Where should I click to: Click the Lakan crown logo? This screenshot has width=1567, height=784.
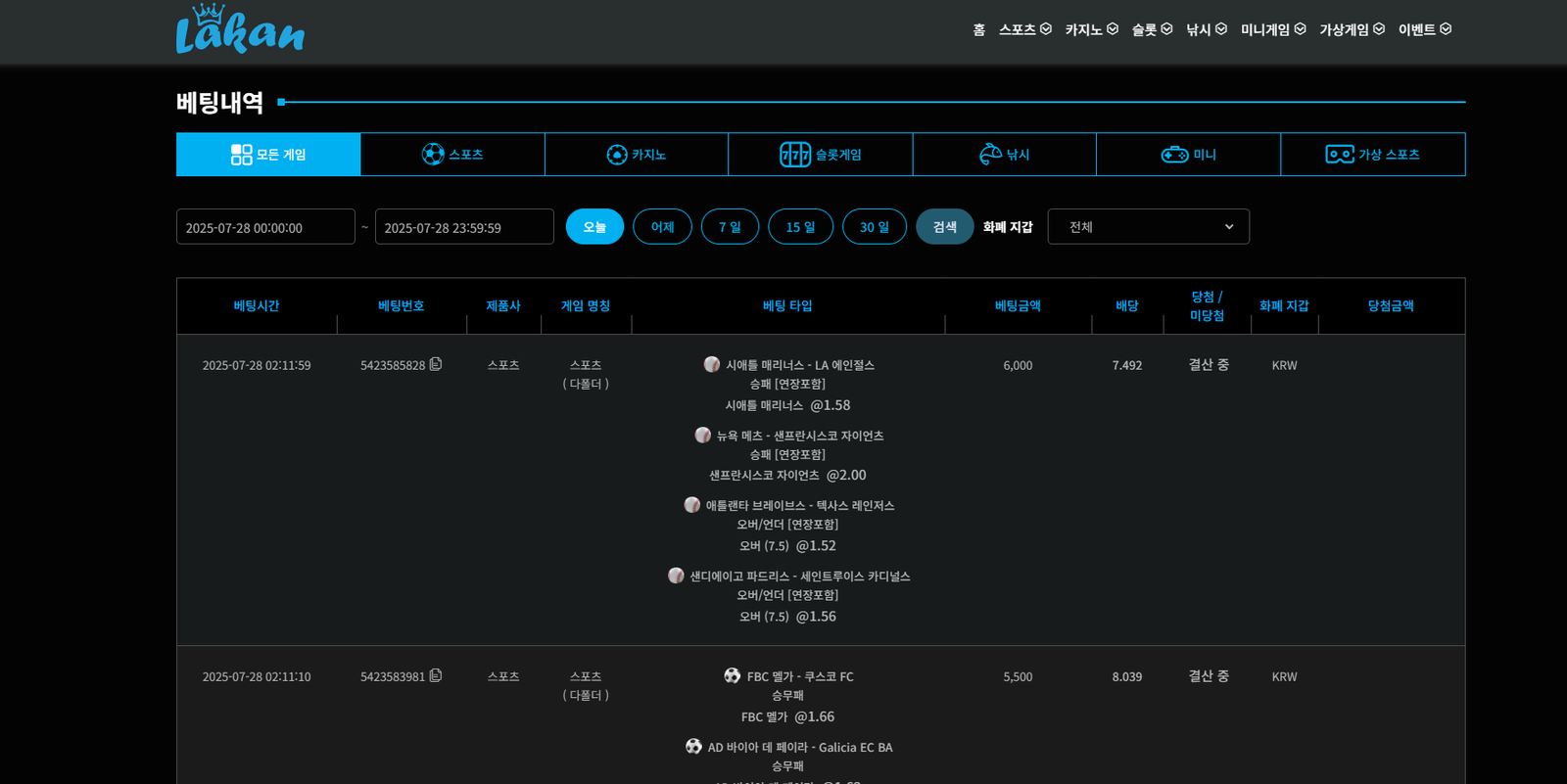coord(240,29)
